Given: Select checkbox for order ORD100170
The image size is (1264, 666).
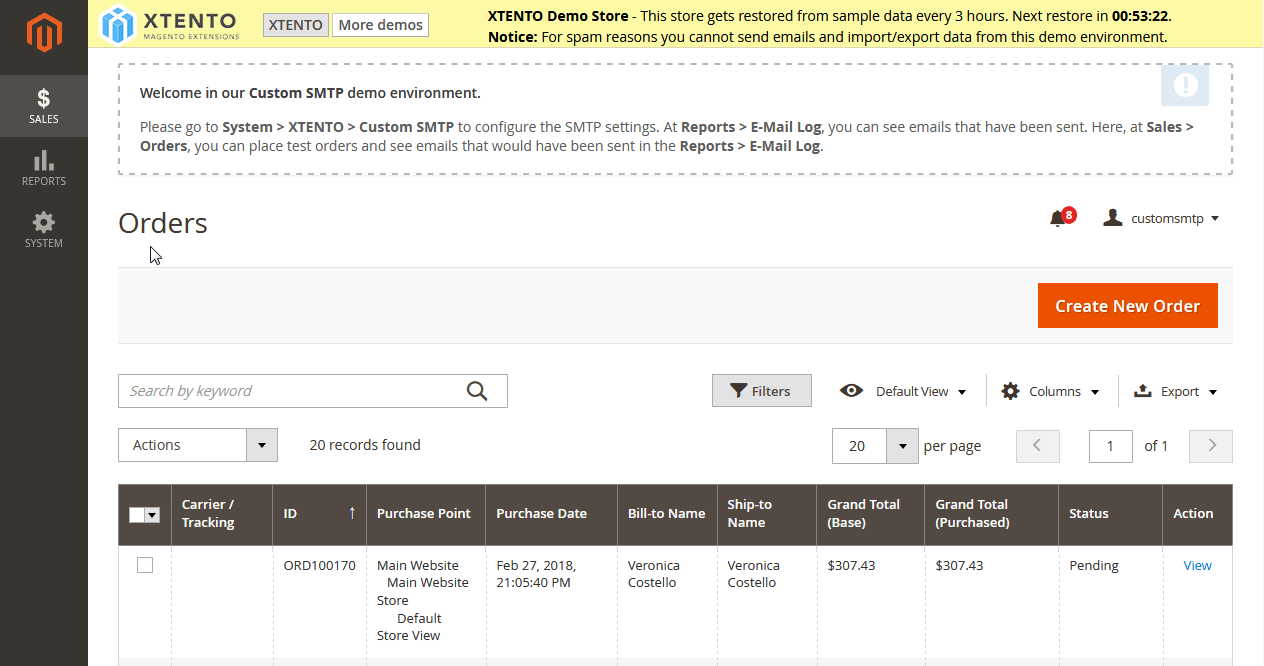Looking at the screenshot, I should 145,565.
